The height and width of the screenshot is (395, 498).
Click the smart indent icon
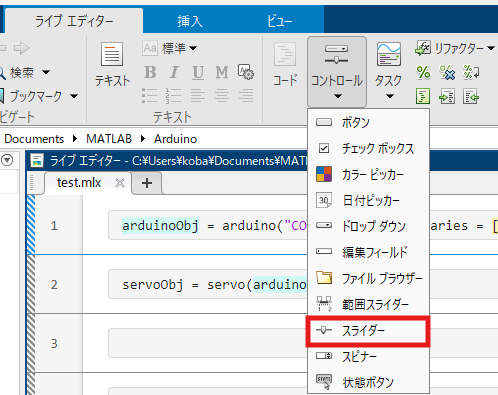click(x=423, y=97)
